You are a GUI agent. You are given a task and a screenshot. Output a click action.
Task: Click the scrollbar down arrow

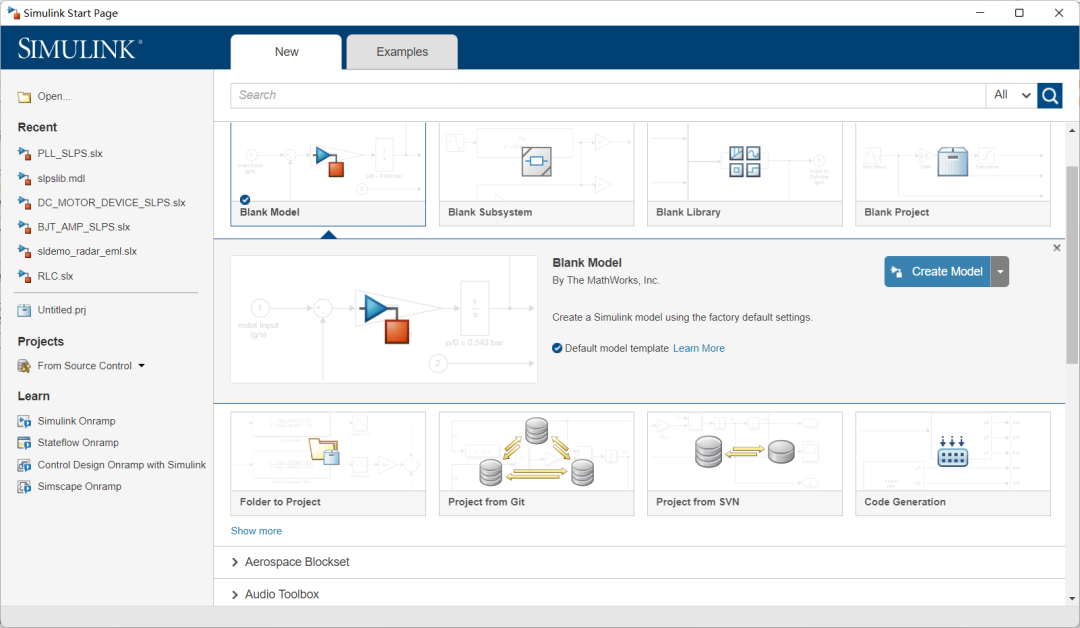click(x=1072, y=599)
